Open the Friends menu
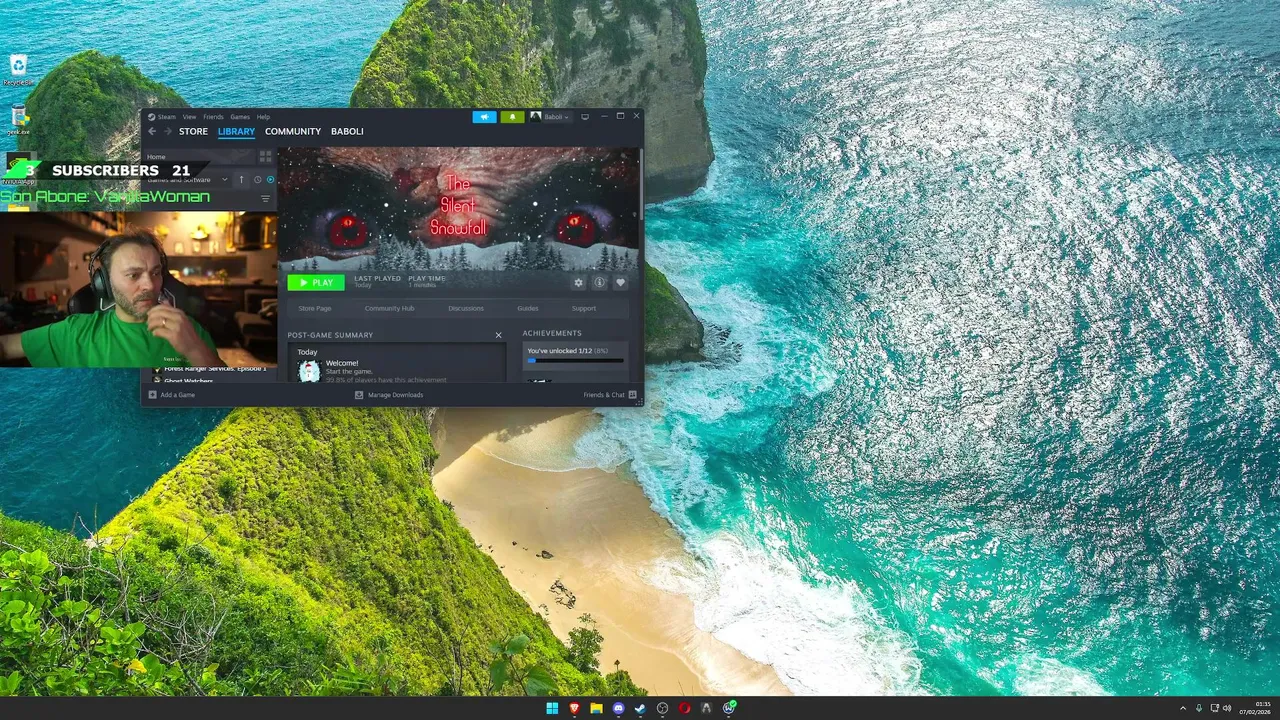The height and width of the screenshot is (720, 1280). [213, 117]
